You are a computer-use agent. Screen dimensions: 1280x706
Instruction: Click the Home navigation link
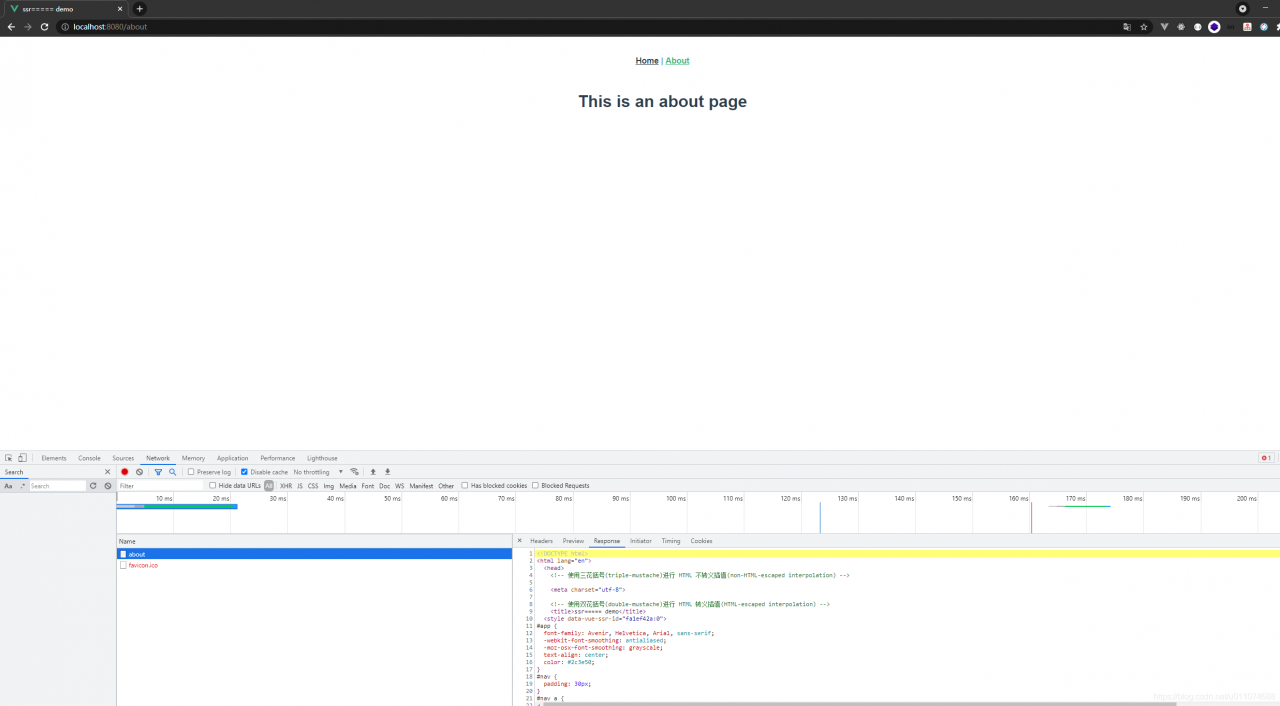(647, 61)
